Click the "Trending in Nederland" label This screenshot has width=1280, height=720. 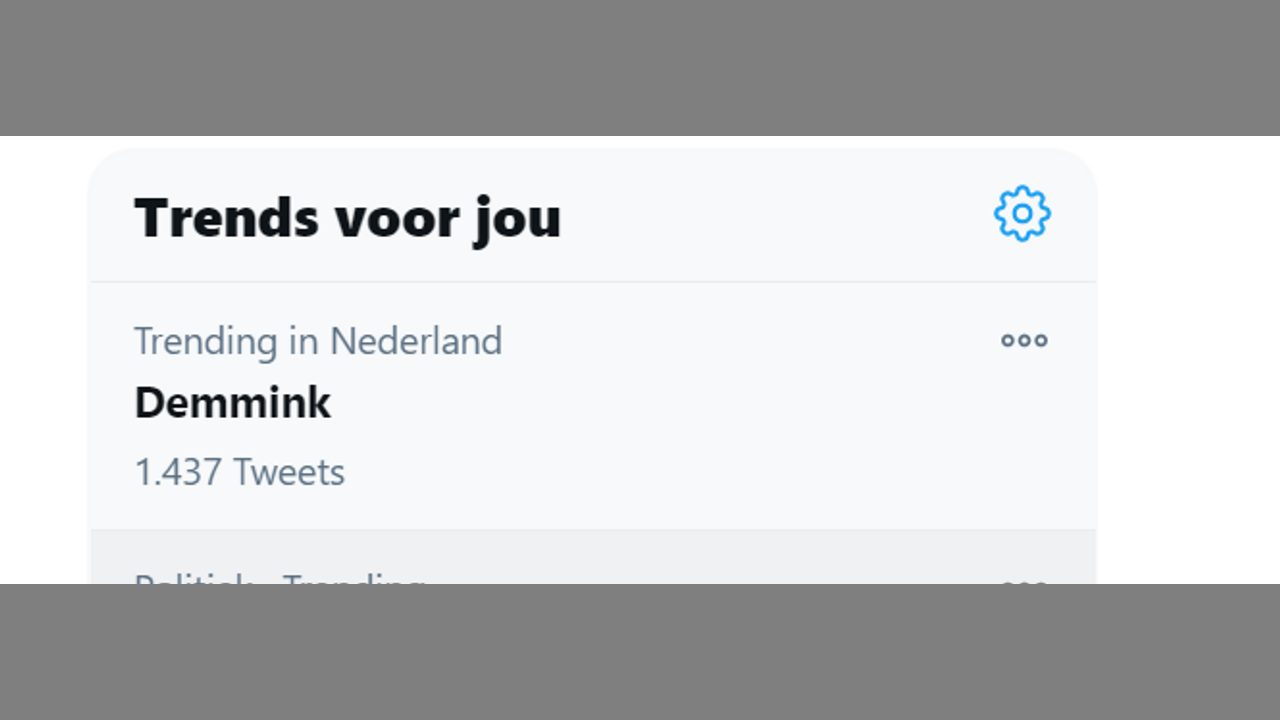click(318, 341)
